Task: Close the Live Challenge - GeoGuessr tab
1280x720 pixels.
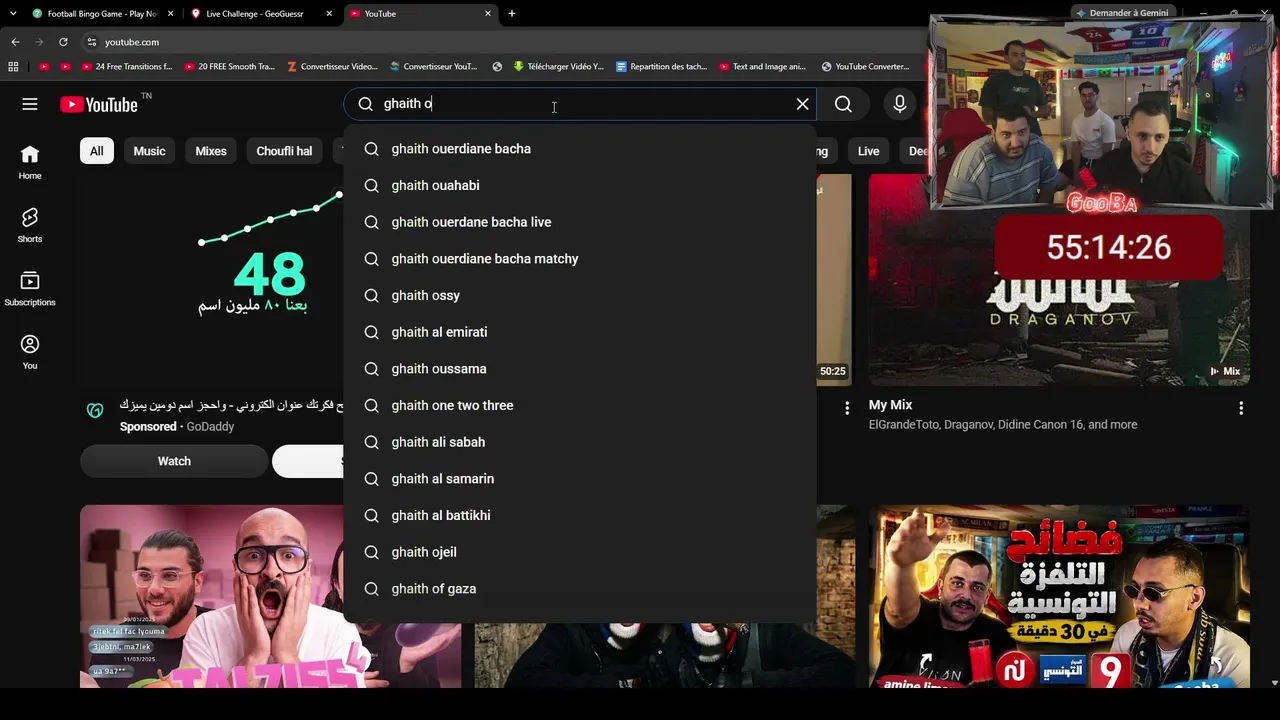Action: point(330,14)
